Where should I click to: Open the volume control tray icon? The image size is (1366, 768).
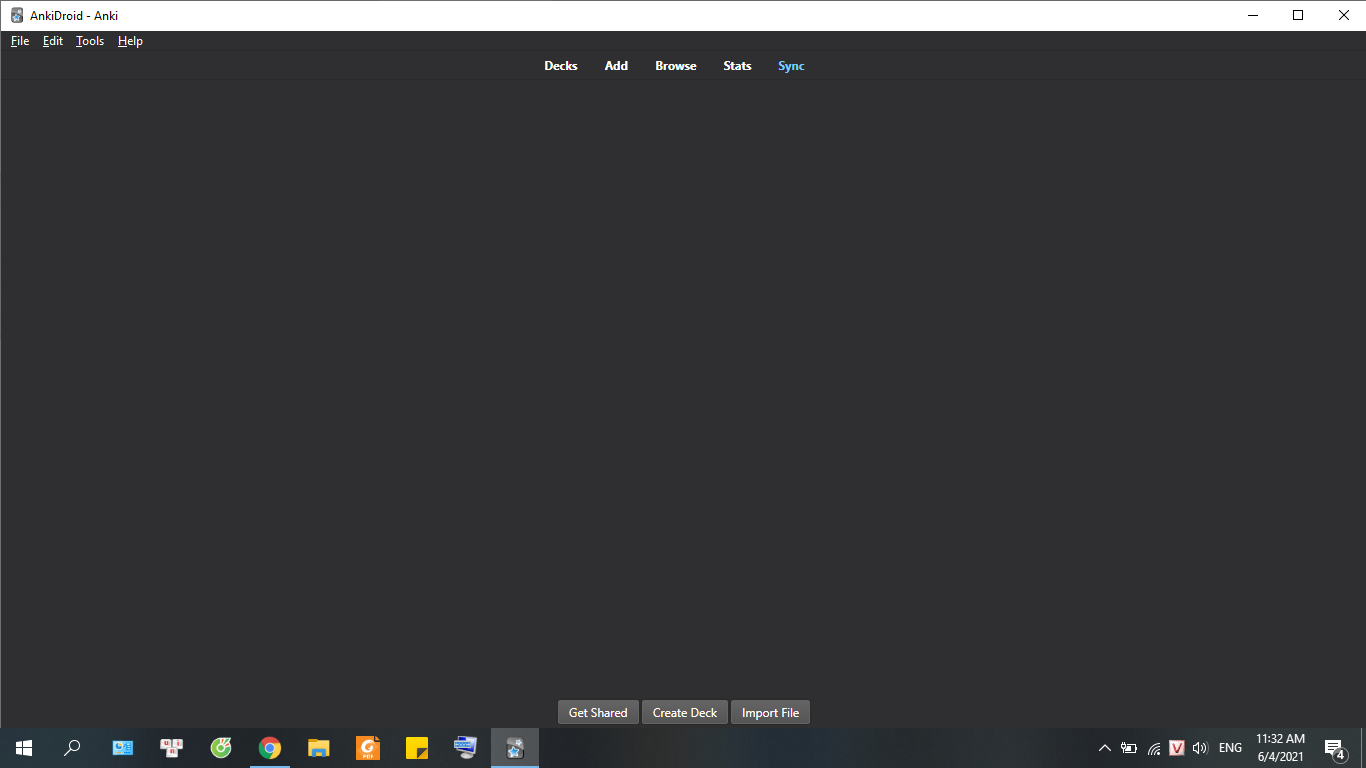(x=1201, y=748)
